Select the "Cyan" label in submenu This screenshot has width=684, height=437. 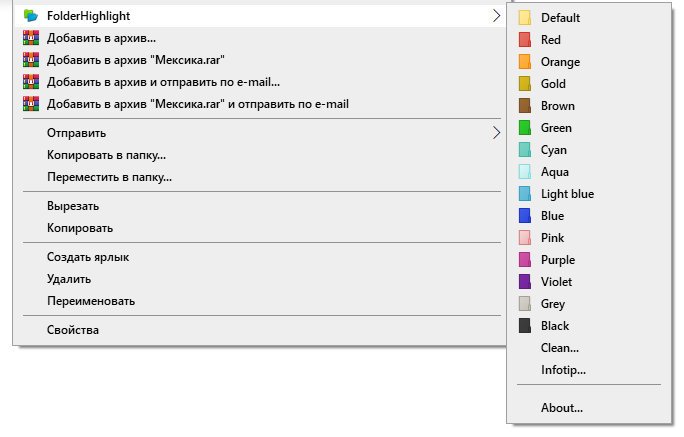click(x=554, y=150)
